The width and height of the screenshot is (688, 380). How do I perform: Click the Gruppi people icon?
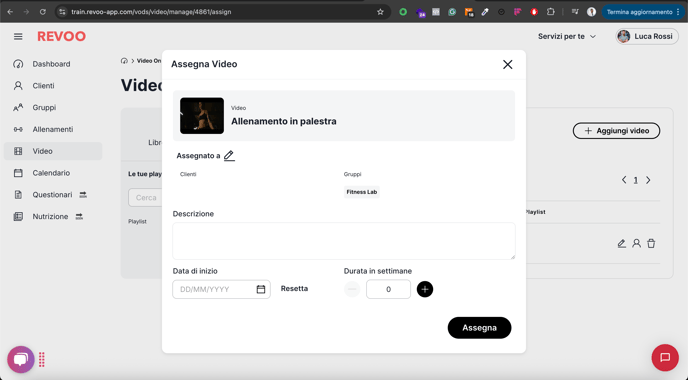coord(18,108)
